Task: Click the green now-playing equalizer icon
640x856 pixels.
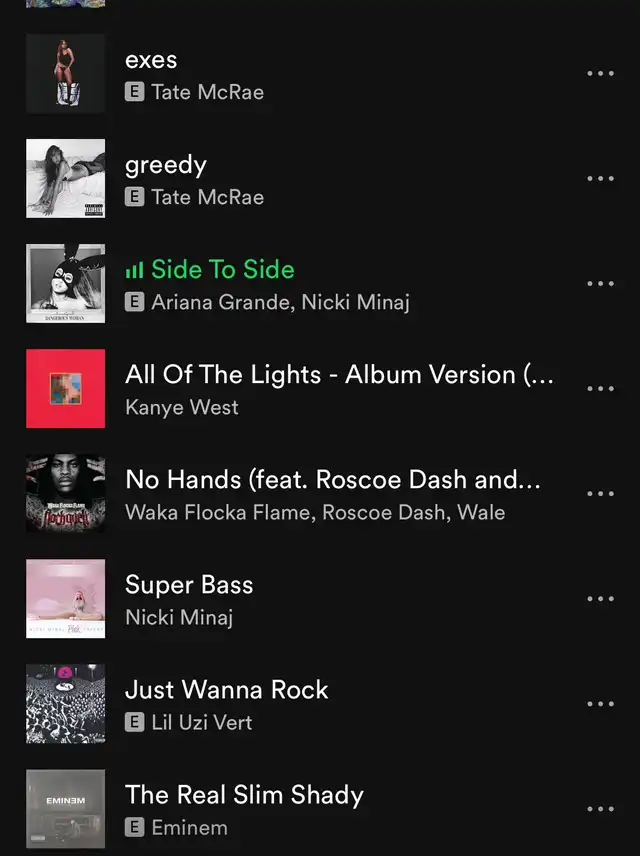Action: (134, 270)
